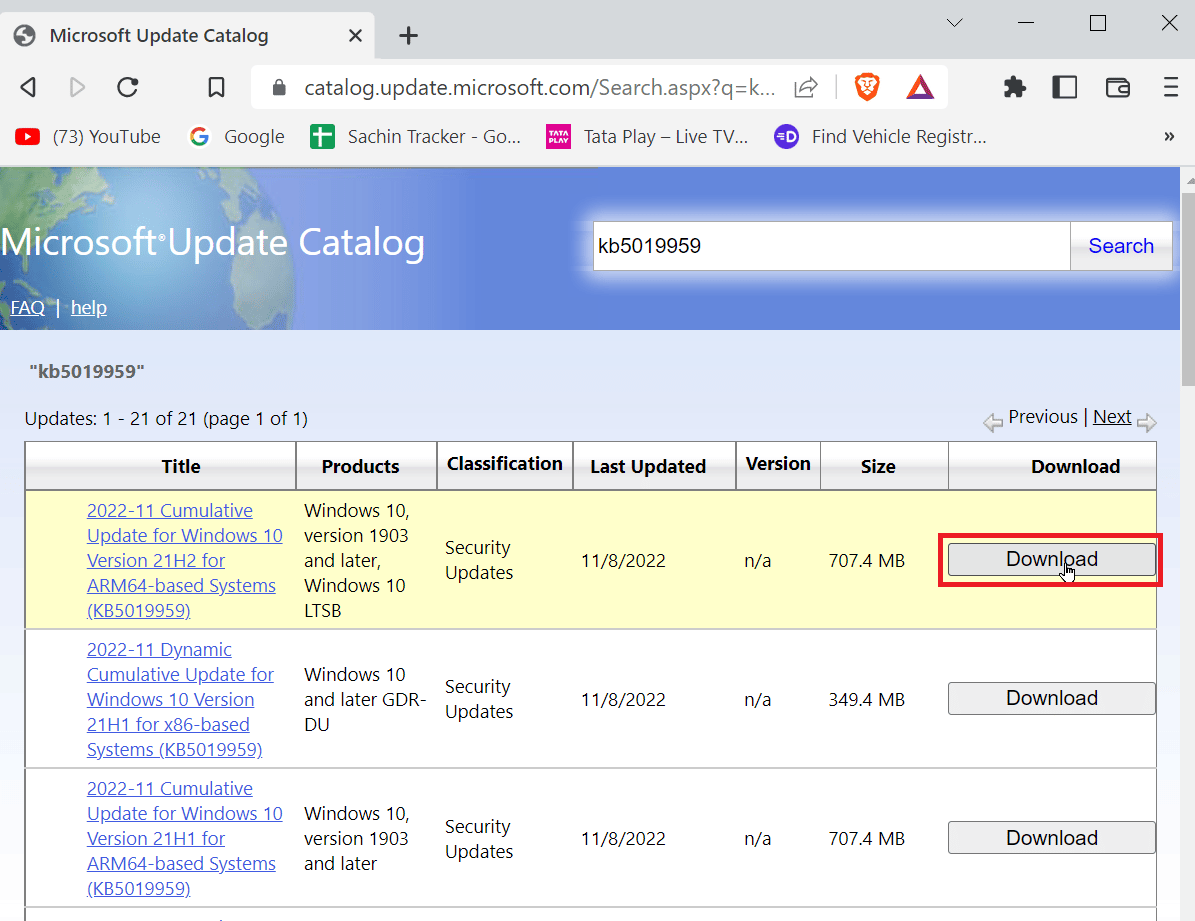This screenshot has height=921, width=1195.
Task: Open the extensions puzzle icon
Action: pos(1014,88)
